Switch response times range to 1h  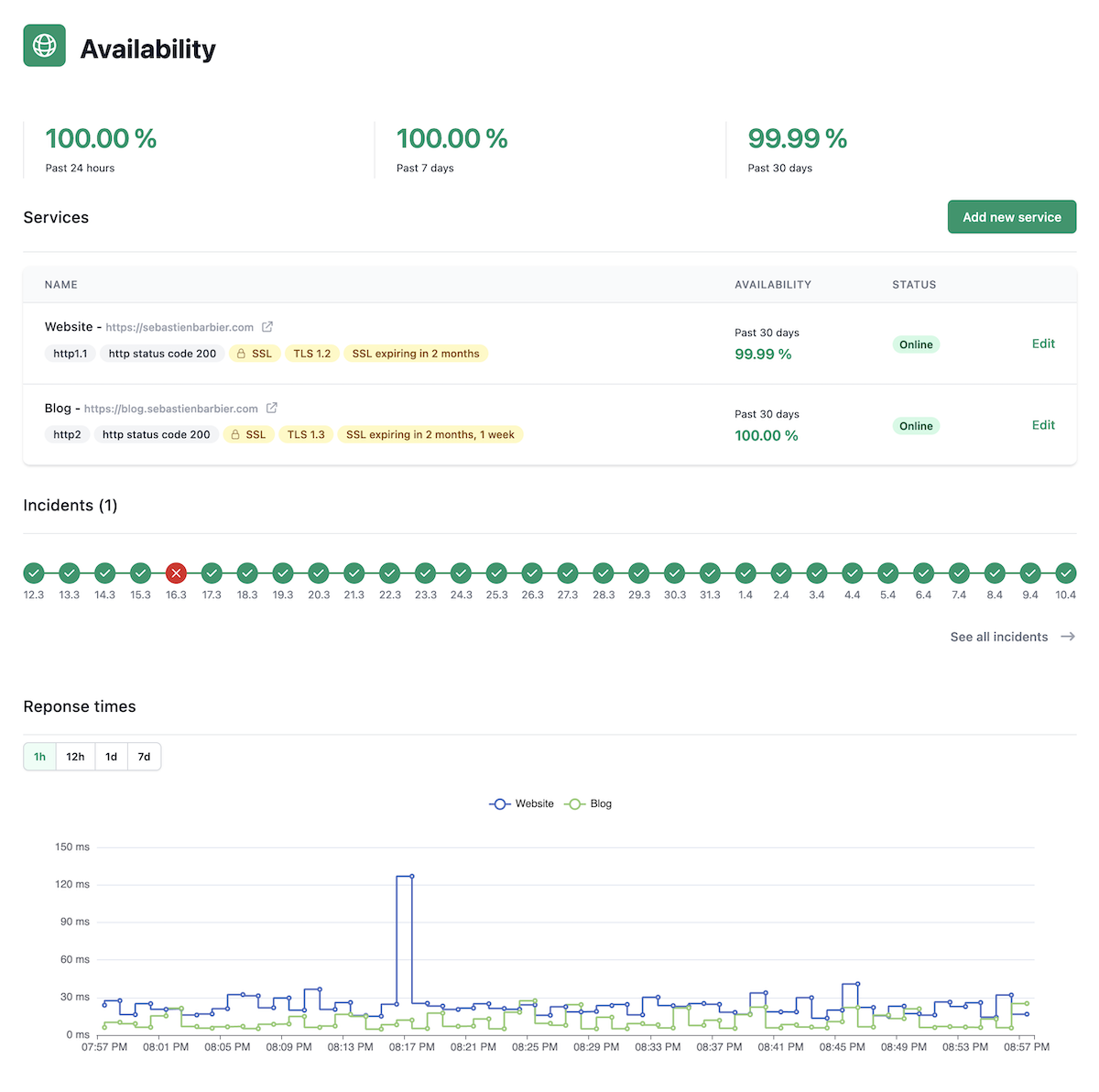[40, 757]
